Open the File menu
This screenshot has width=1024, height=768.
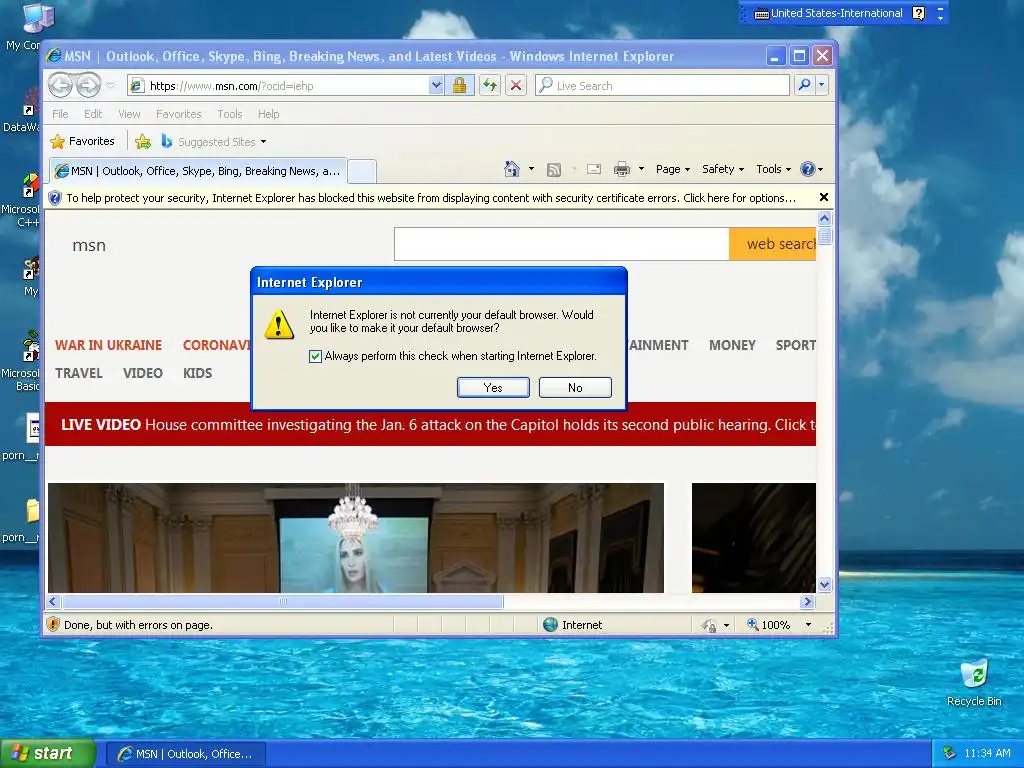click(x=60, y=114)
